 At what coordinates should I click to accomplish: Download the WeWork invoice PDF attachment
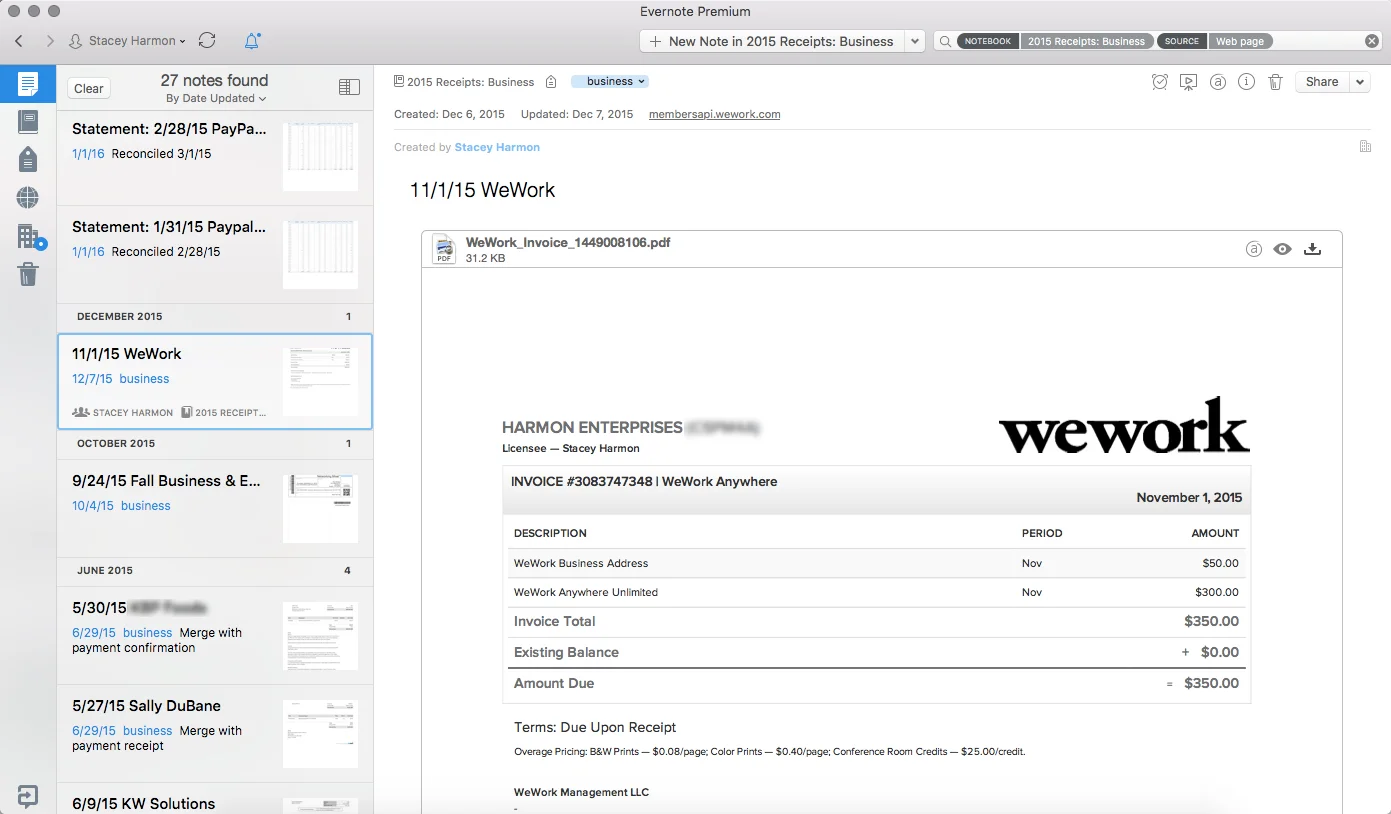coord(1313,249)
